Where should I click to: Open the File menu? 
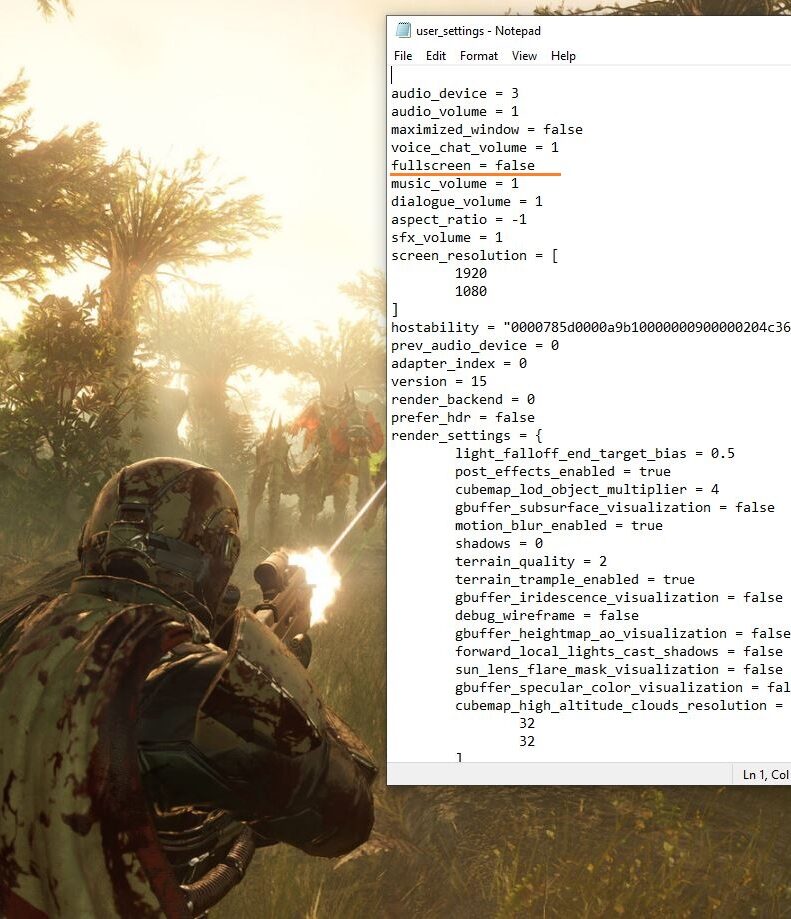click(x=403, y=56)
